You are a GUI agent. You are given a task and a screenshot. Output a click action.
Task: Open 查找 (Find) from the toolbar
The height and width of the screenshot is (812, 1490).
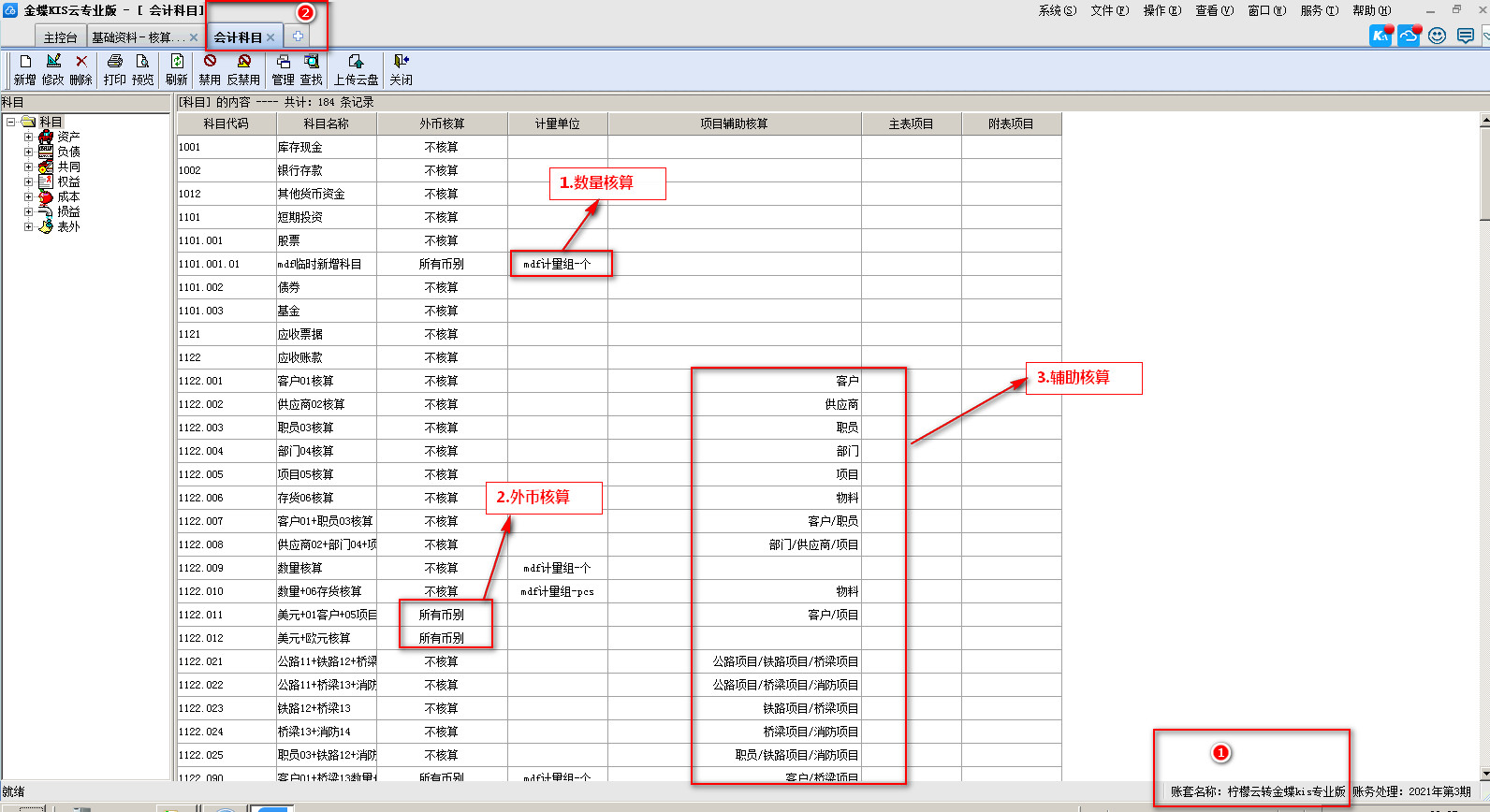tap(312, 62)
